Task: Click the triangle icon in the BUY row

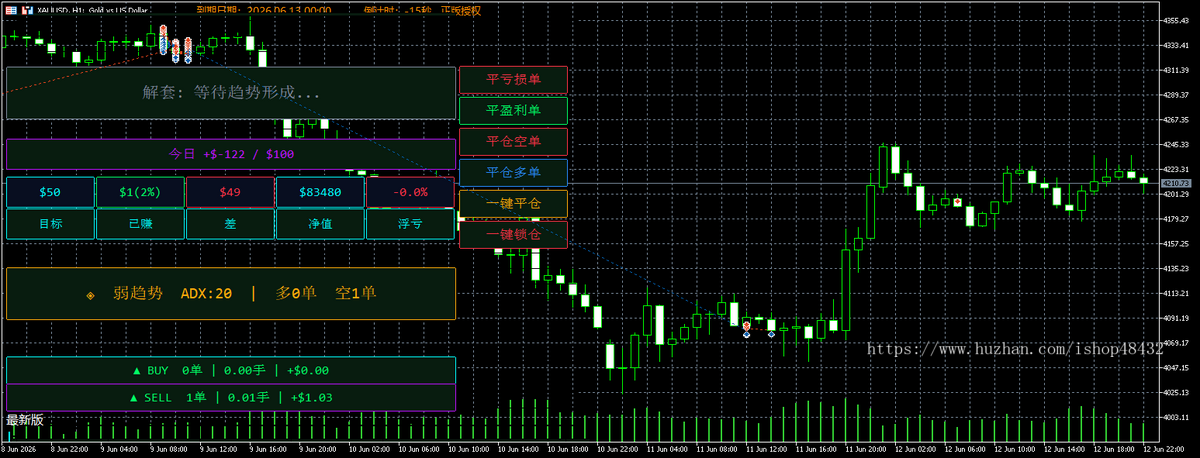Action: (x=137, y=370)
